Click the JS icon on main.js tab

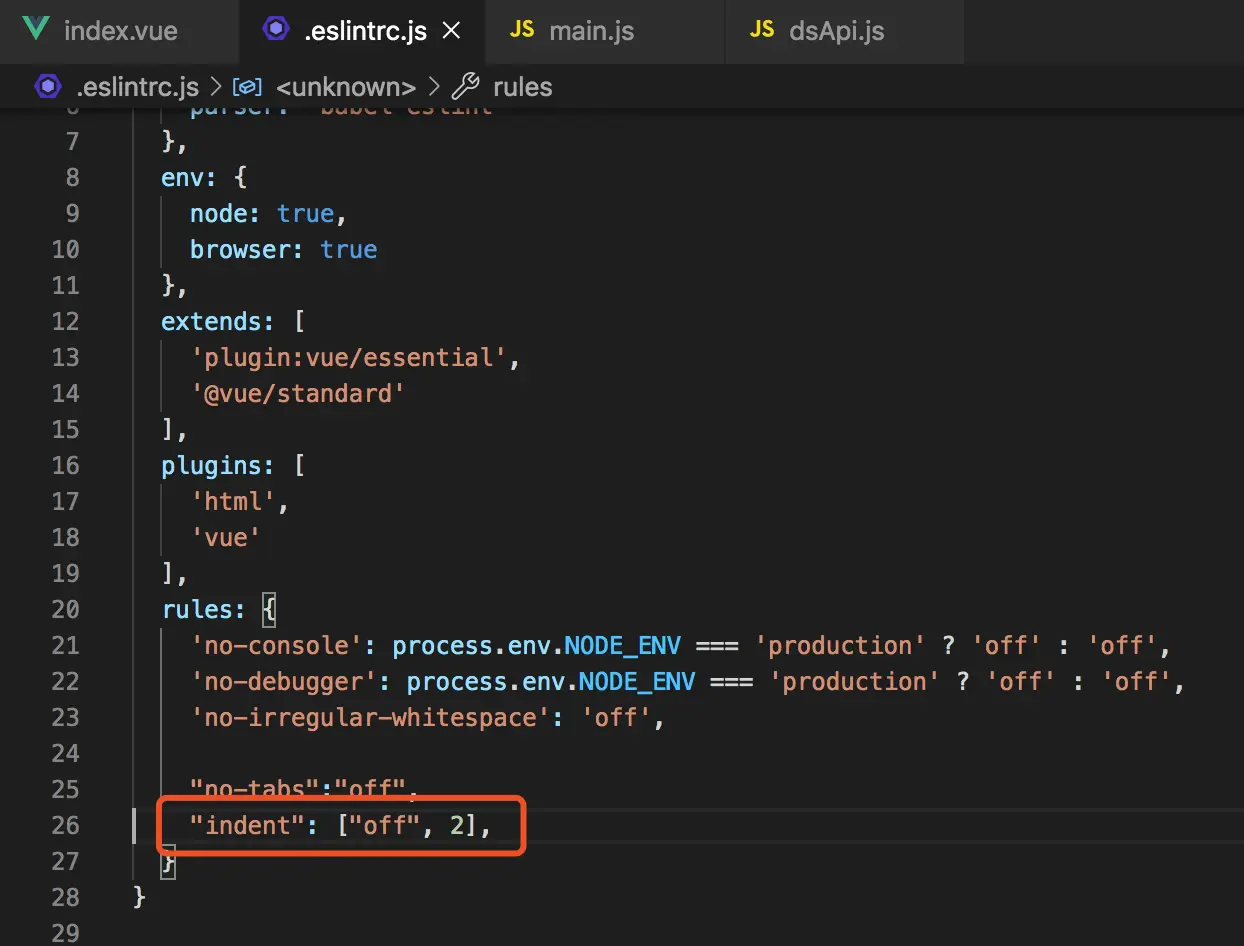pyautogui.click(x=522, y=30)
